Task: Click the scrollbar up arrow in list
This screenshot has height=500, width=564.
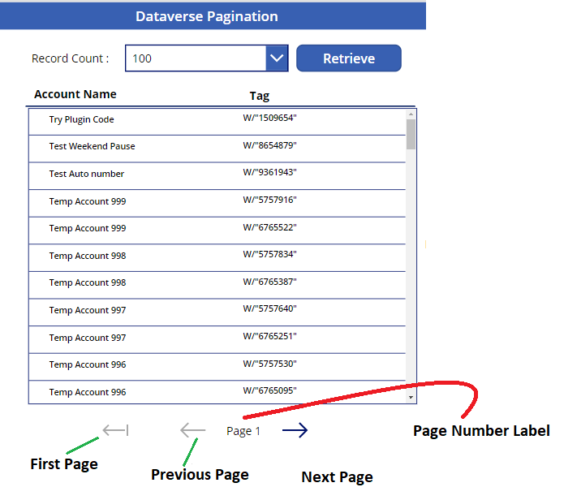Action: click(x=411, y=114)
